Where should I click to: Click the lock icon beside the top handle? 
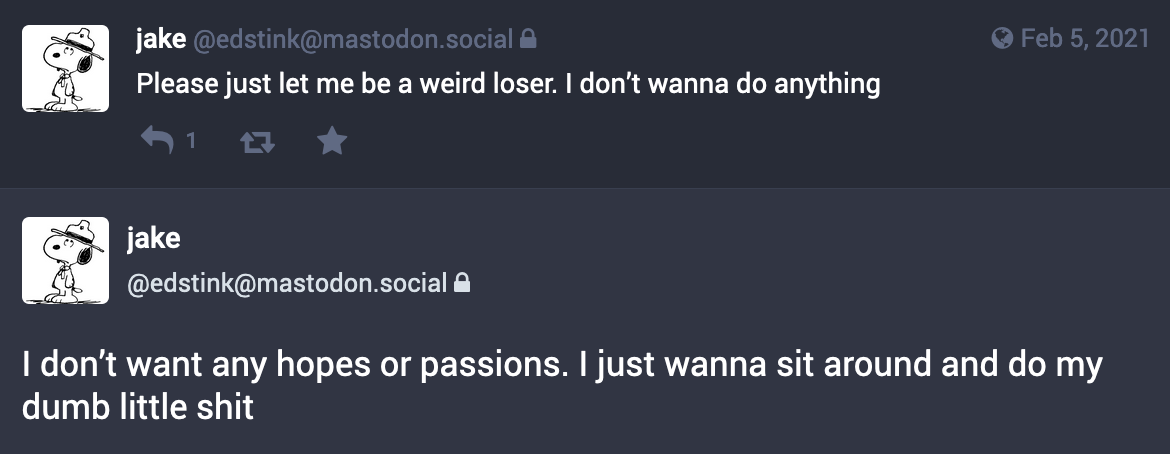(x=528, y=38)
